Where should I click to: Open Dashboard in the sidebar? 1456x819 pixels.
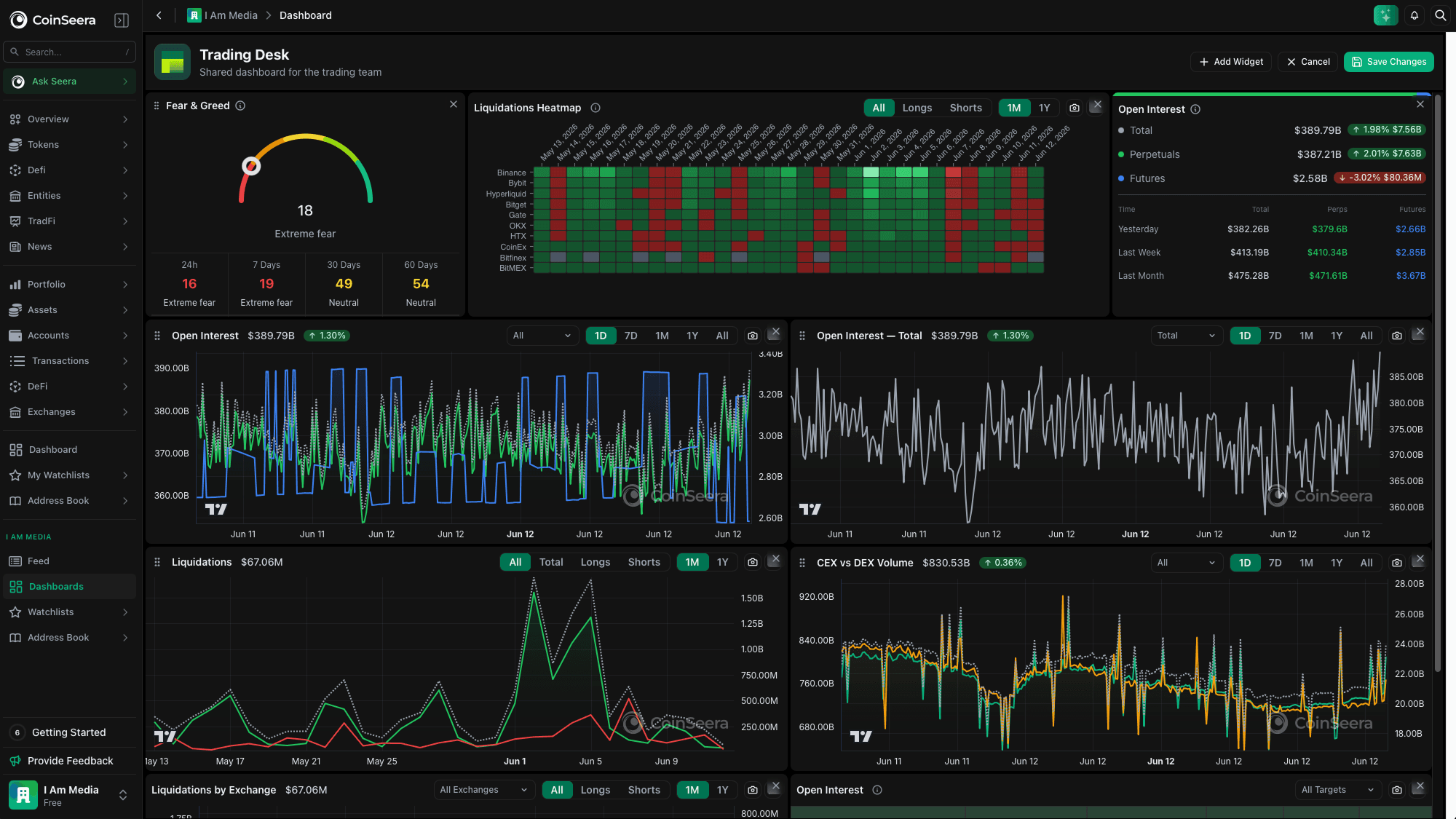(x=69, y=450)
